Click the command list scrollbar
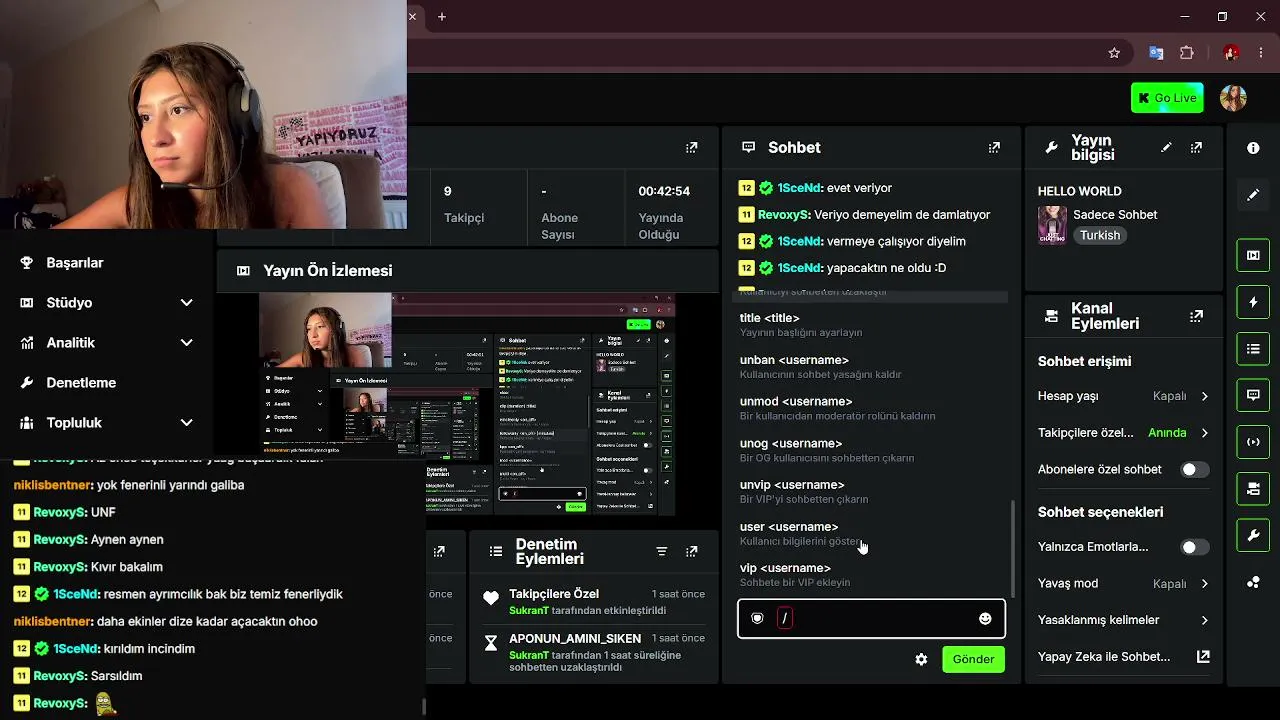The image size is (1280, 720). [x=1012, y=548]
